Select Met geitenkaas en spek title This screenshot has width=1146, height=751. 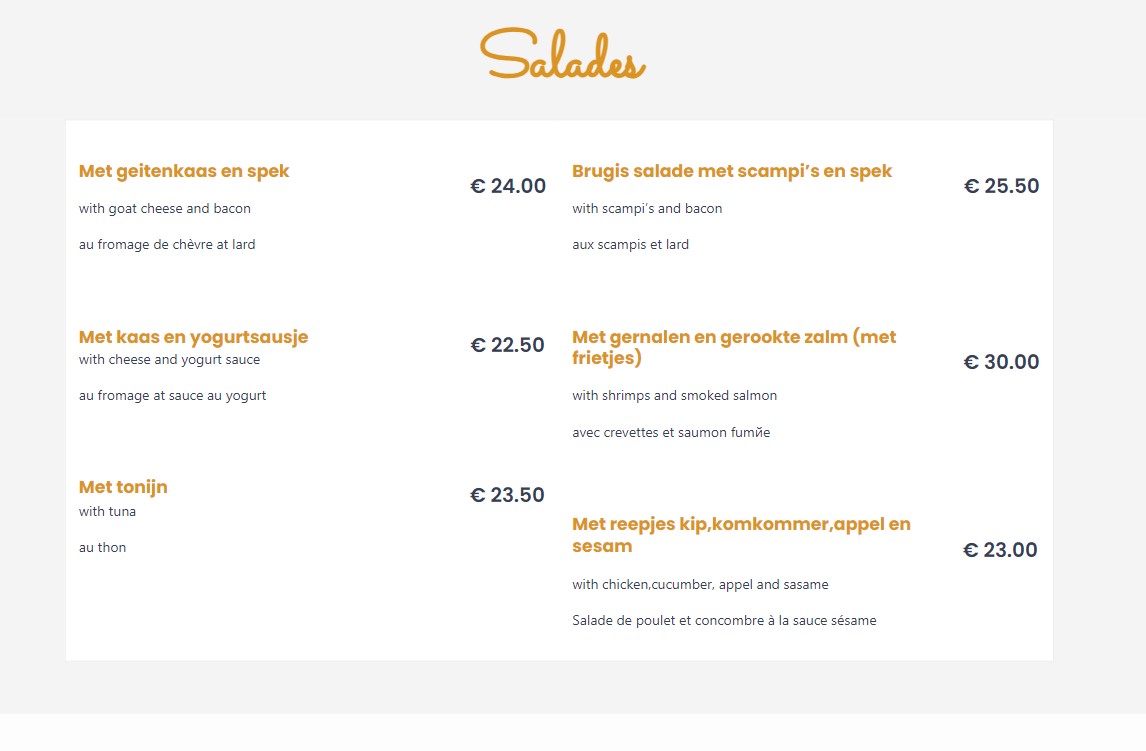[x=184, y=171]
